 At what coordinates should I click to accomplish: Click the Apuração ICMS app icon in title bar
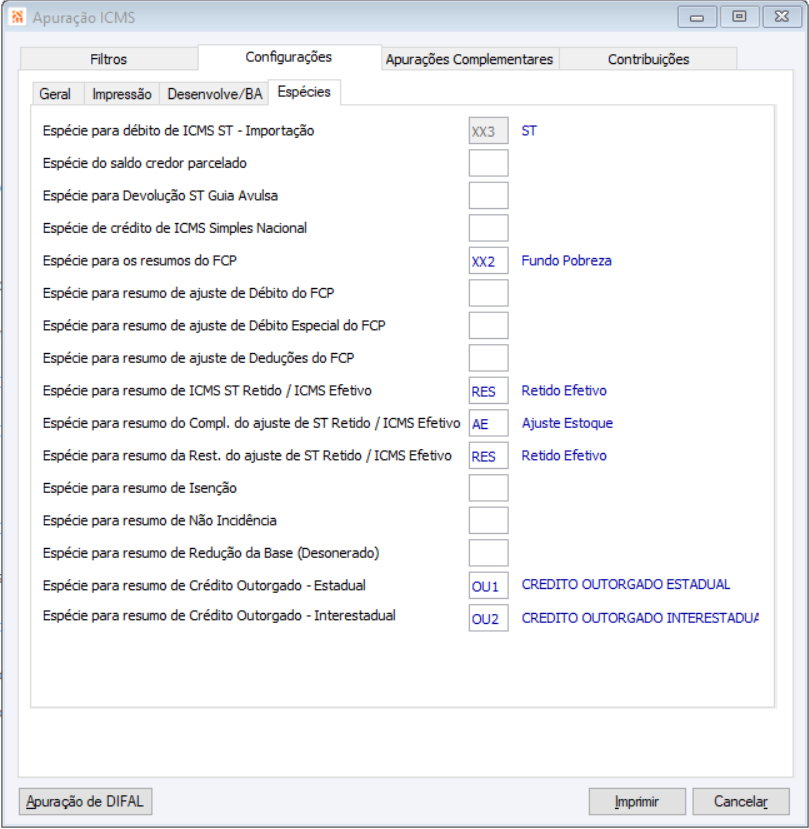tap(17, 18)
